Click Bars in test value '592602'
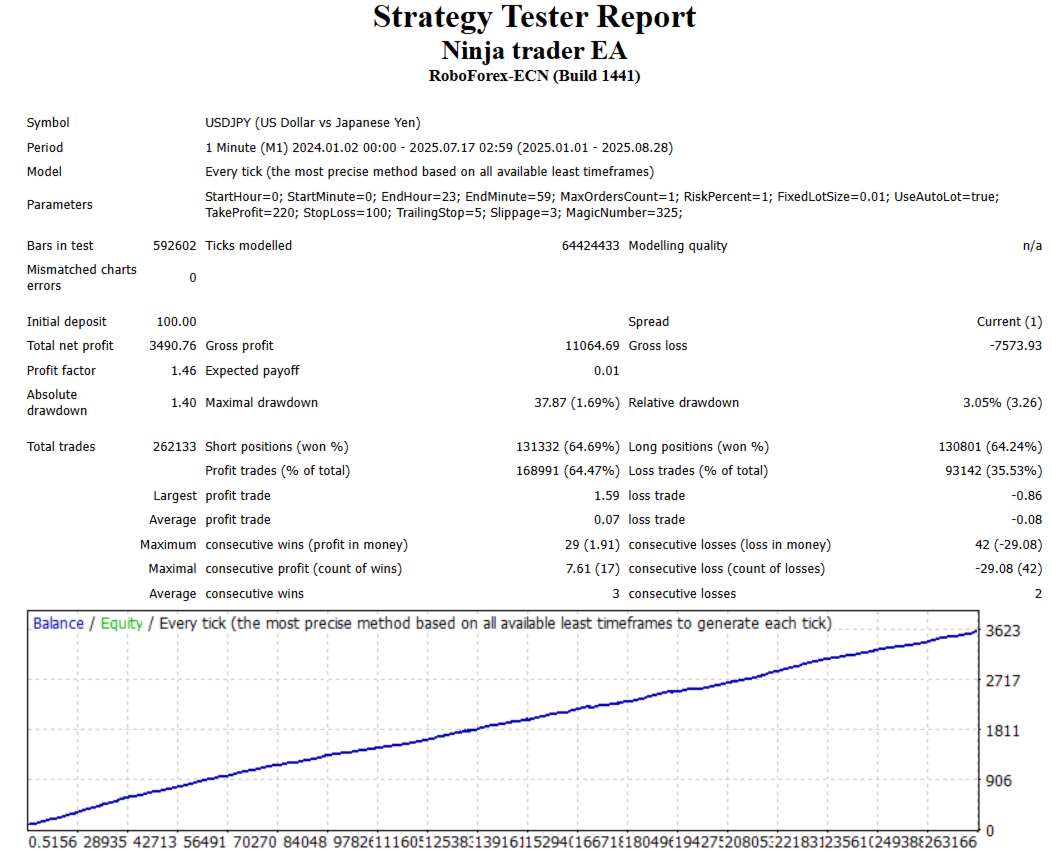The image size is (1052, 851). [x=174, y=246]
